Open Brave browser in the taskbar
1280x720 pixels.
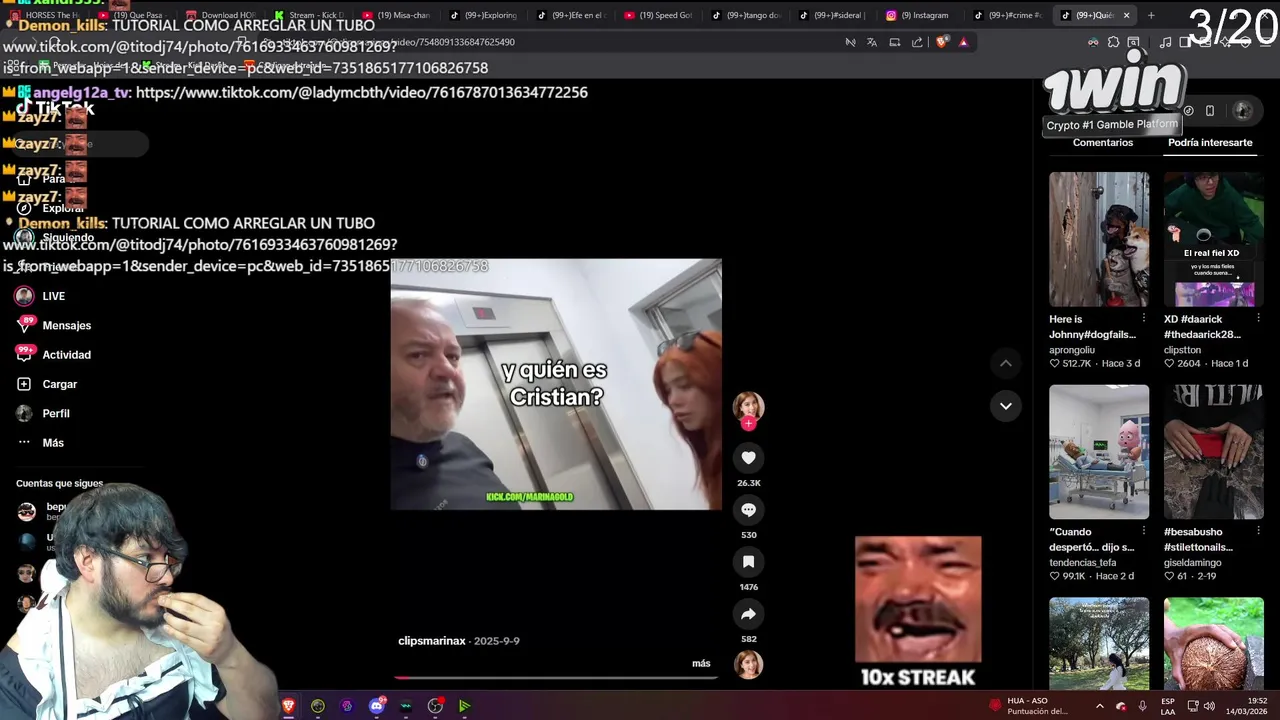click(289, 706)
